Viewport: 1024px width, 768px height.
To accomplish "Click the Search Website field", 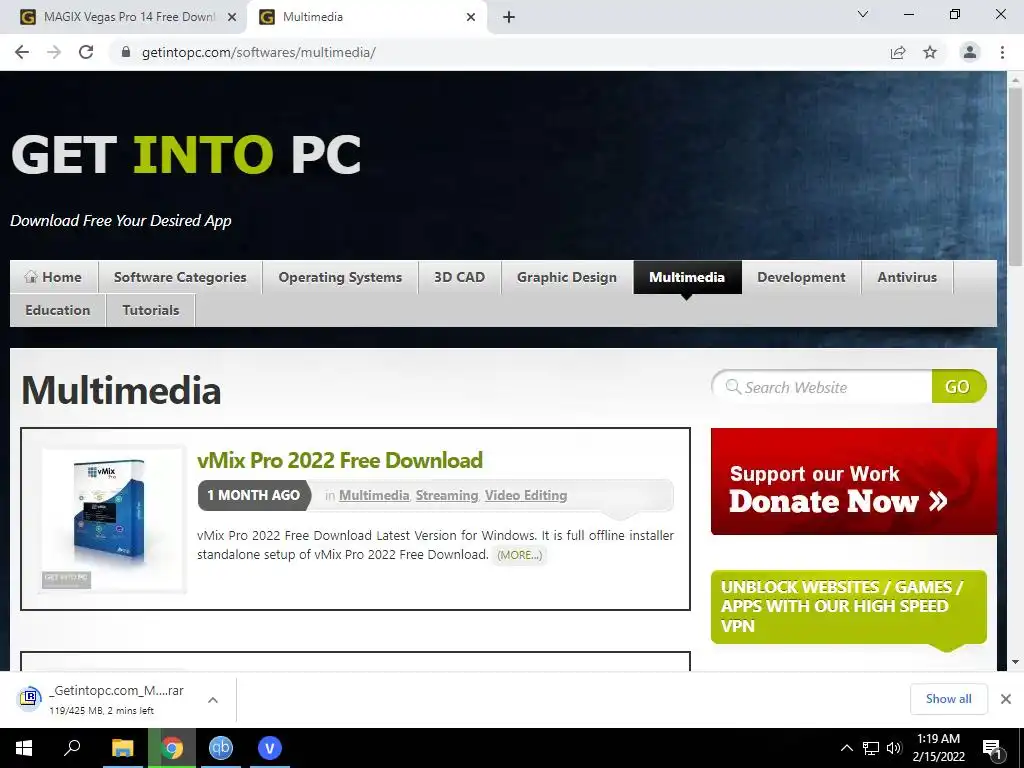I will [x=823, y=387].
